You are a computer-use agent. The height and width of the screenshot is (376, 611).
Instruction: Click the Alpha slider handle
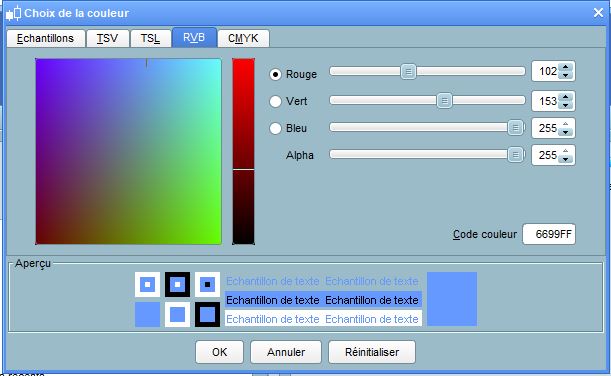click(x=516, y=155)
